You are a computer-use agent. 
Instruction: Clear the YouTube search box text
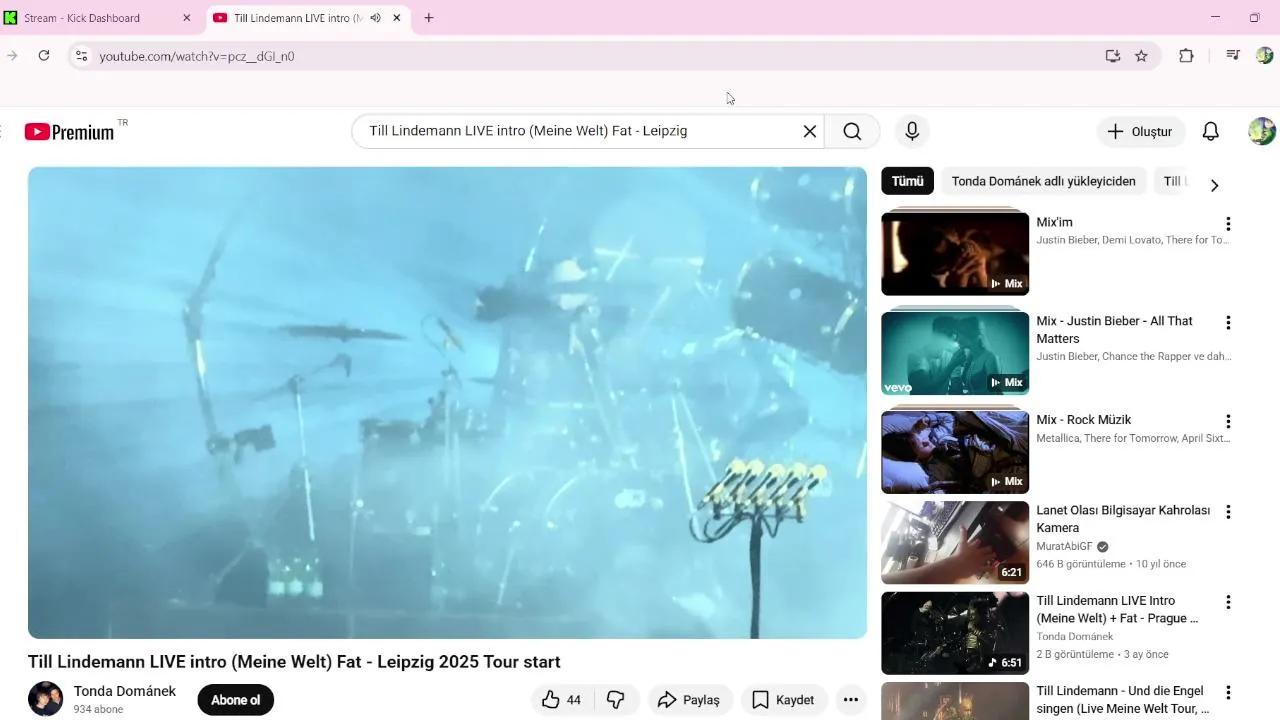pos(810,131)
